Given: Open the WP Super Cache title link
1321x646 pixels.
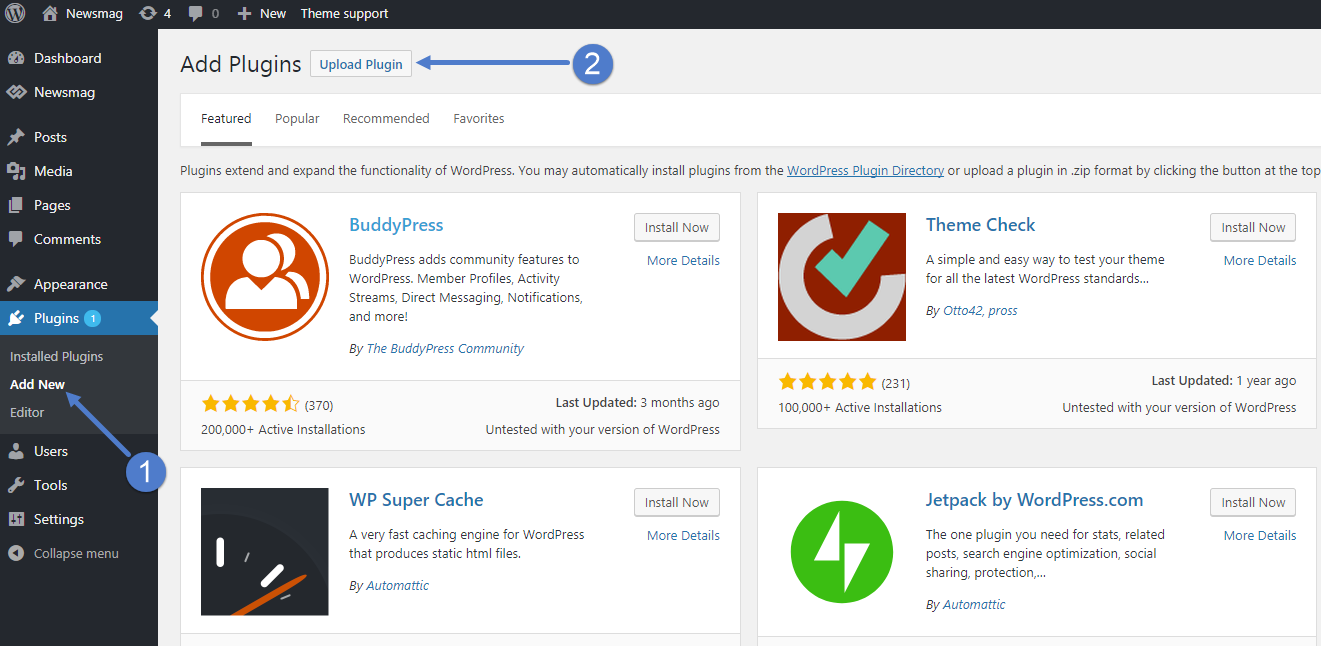Looking at the screenshot, I should pos(416,500).
